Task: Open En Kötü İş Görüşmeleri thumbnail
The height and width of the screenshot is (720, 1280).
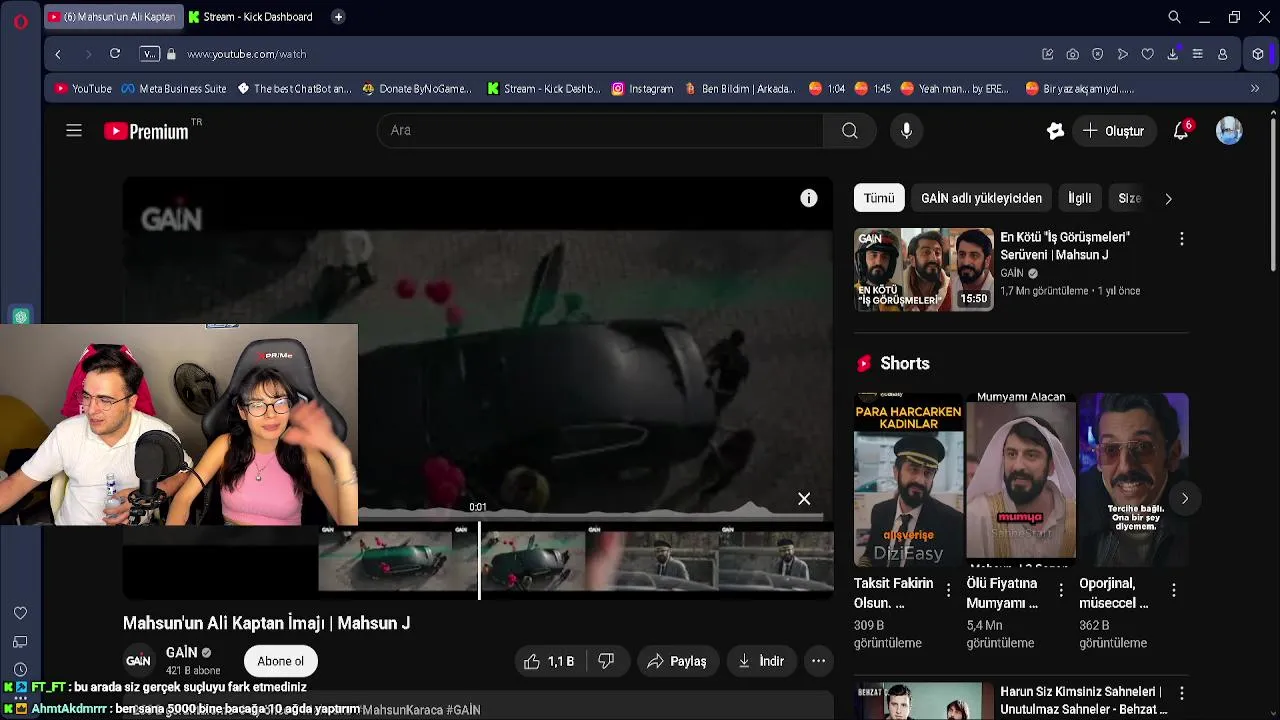Action: (923, 269)
